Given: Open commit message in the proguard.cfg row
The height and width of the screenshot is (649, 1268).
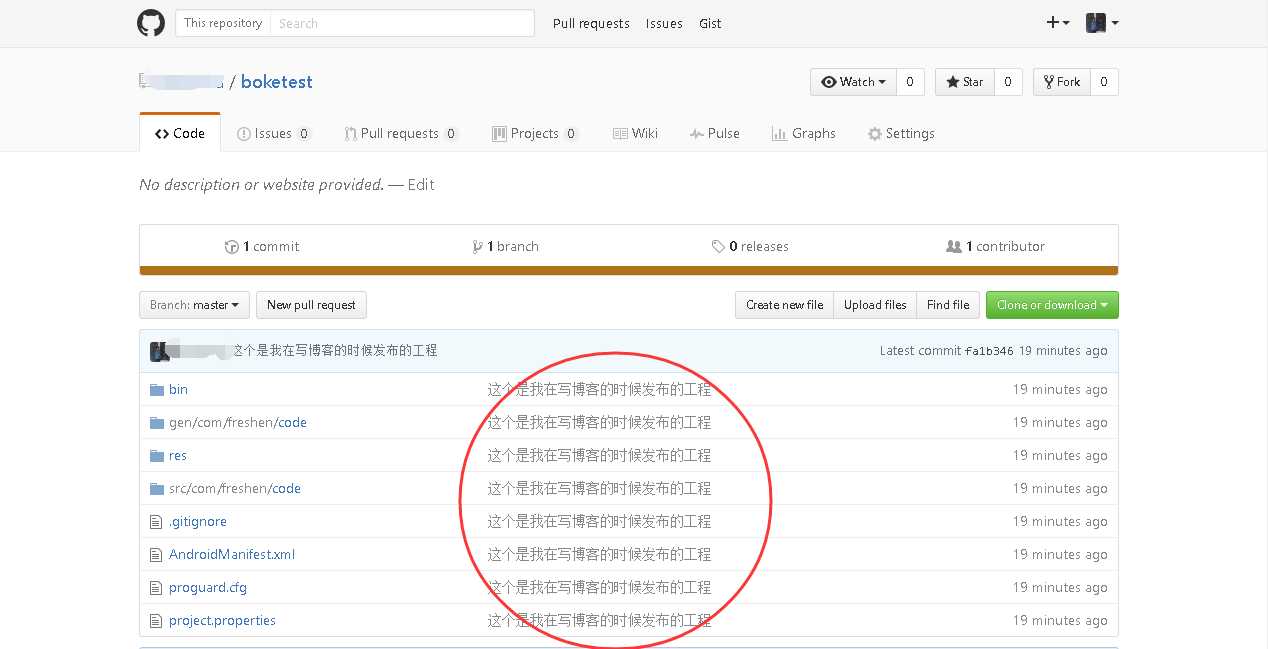Looking at the screenshot, I should pyautogui.click(x=599, y=588).
